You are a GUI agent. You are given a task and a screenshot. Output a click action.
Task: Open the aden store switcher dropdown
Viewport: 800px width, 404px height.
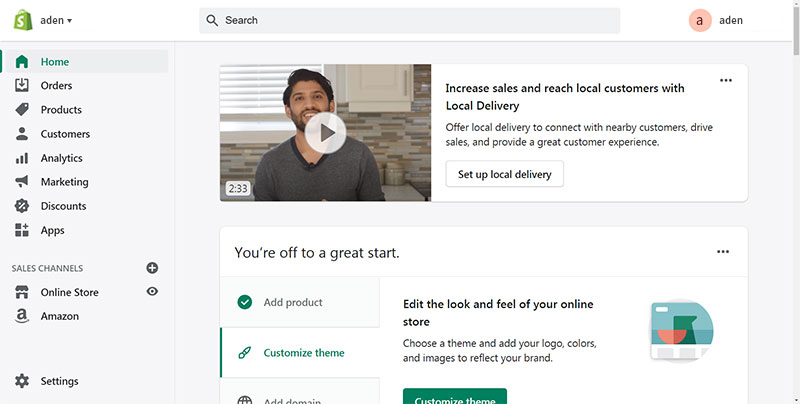pyautogui.click(x=56, y=20)
